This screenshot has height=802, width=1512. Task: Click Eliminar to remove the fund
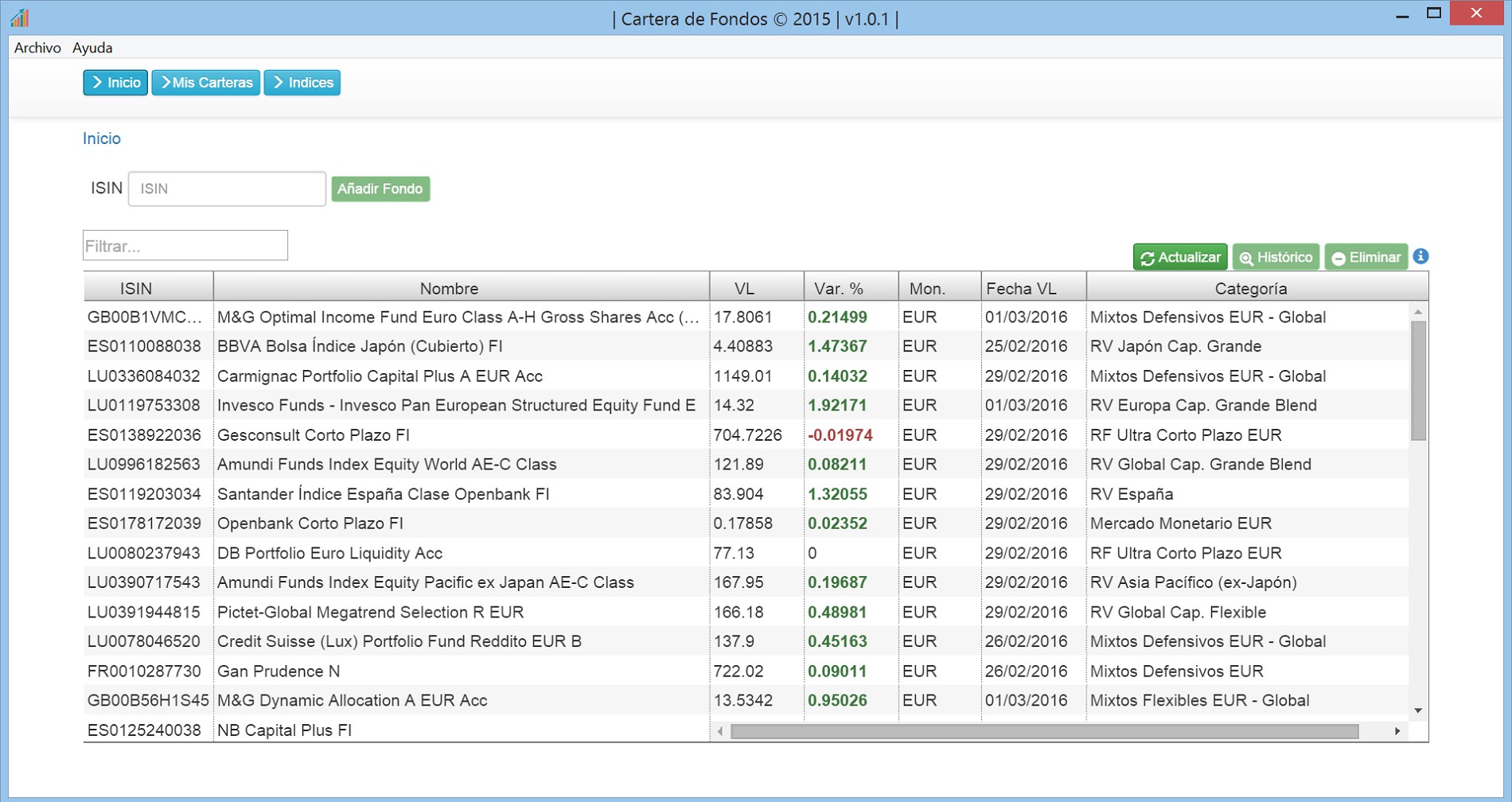click(x=1366, y=257)
